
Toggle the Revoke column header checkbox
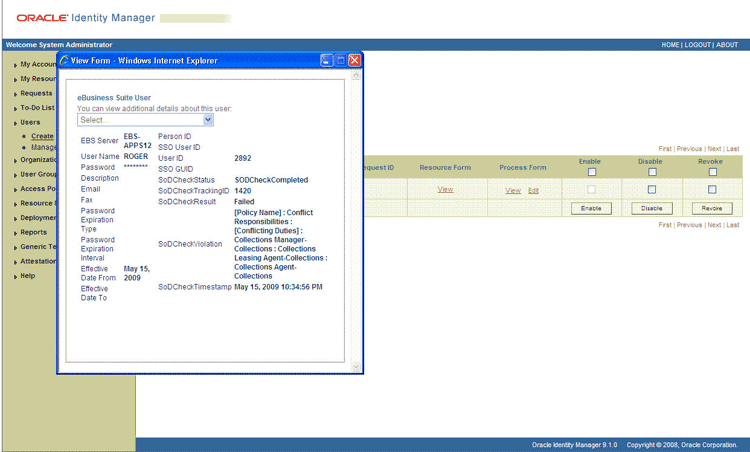pyautogui.click(x=712, y=172)
